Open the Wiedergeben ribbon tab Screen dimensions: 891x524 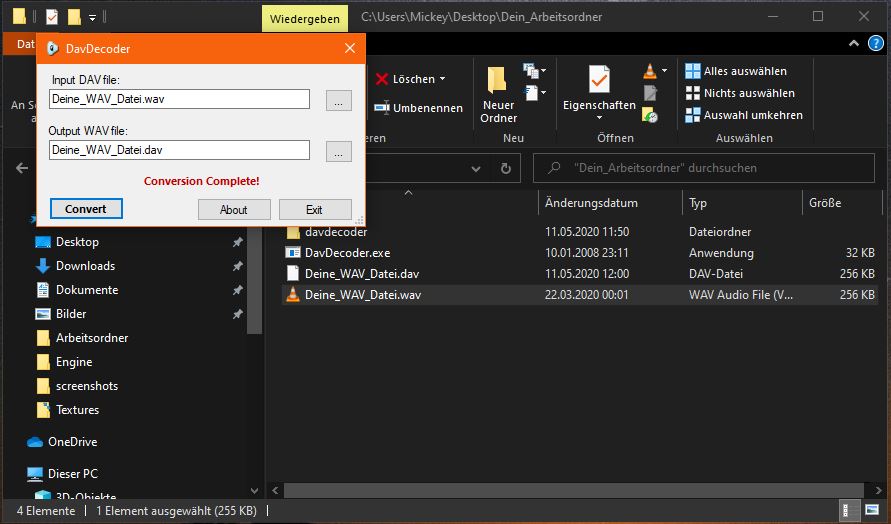point(304,18)
